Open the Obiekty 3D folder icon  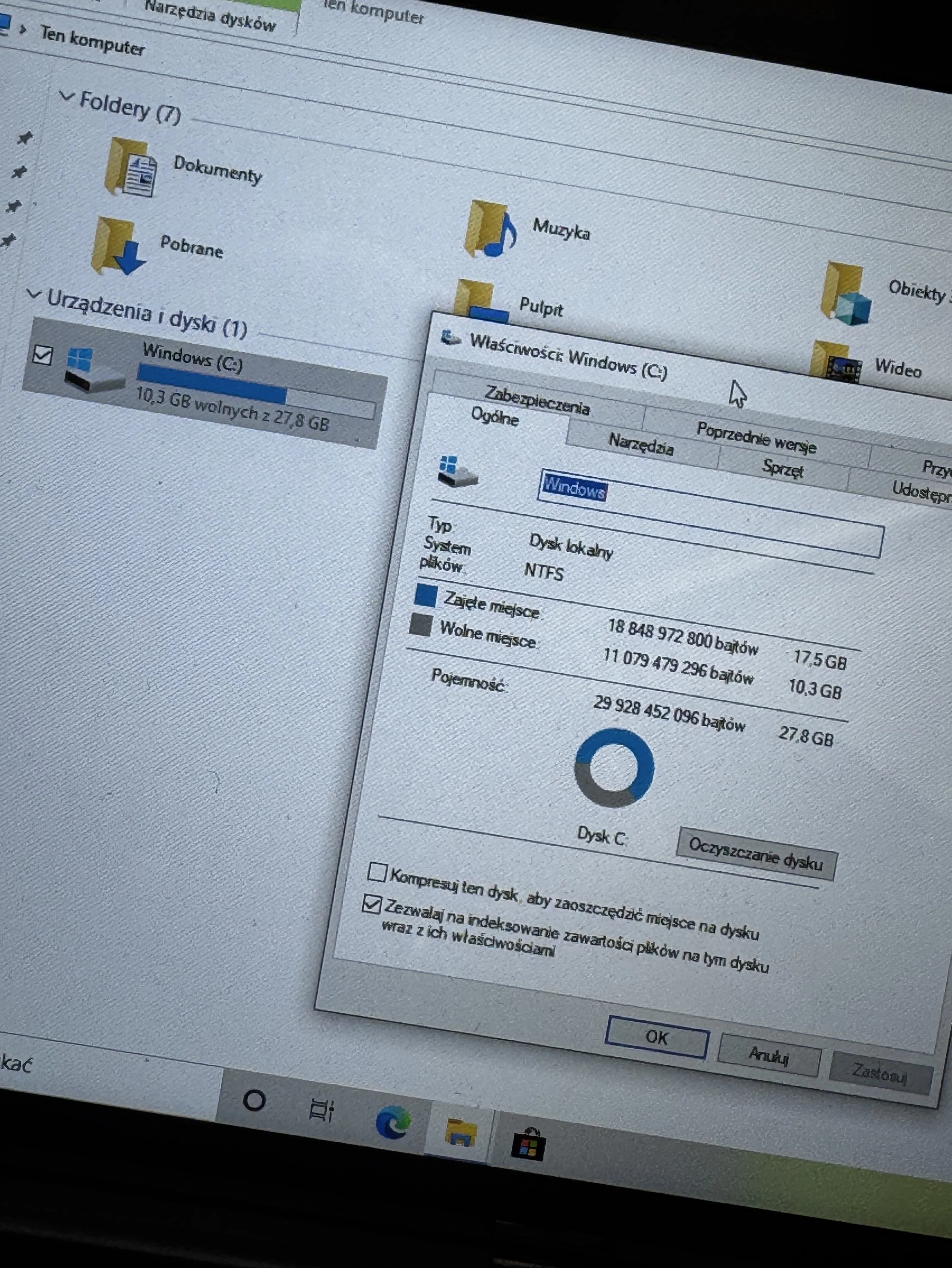tap(846, 294)
